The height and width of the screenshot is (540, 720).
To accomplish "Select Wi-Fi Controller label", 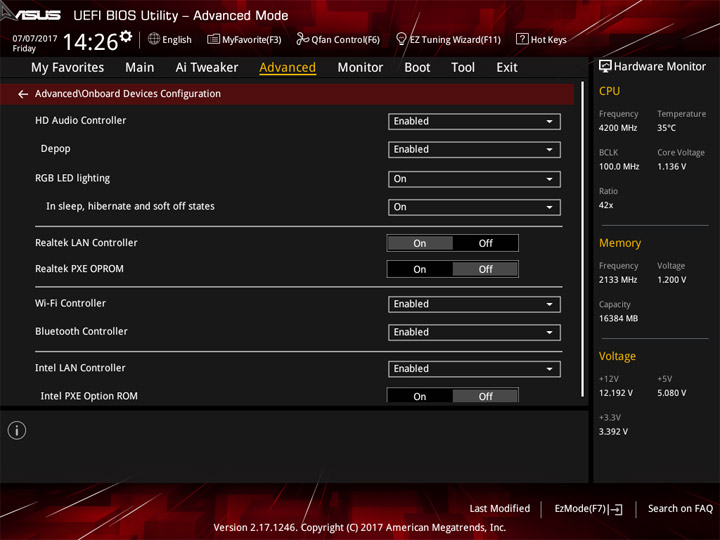I will [x=70, y=303].
